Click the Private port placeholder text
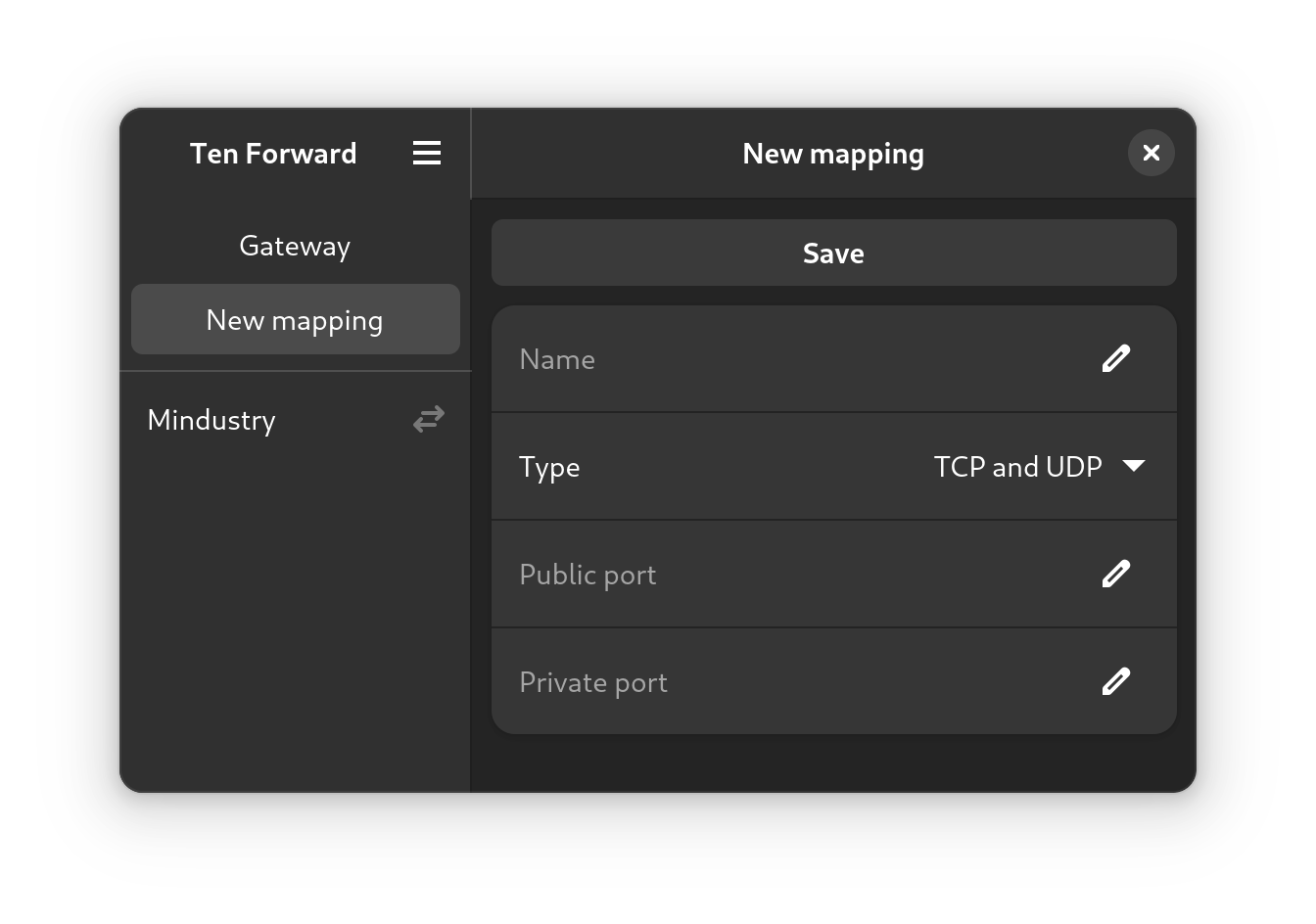Image resolution: width=1316 pixels, height=924 pixels. click(593, 683)
